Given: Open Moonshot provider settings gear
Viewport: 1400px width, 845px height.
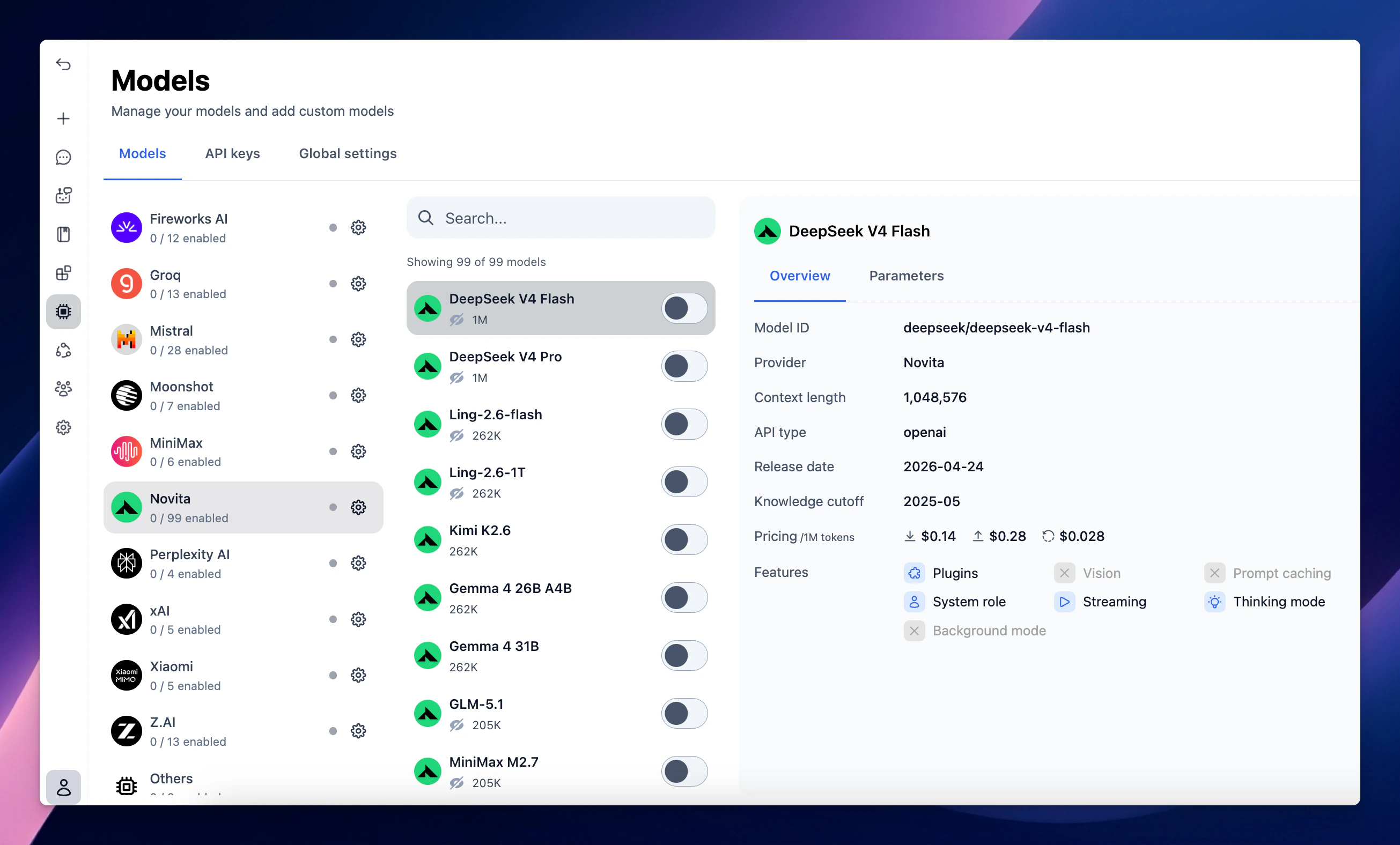Looking at the screenshot, I should click(x=358, y=395).
